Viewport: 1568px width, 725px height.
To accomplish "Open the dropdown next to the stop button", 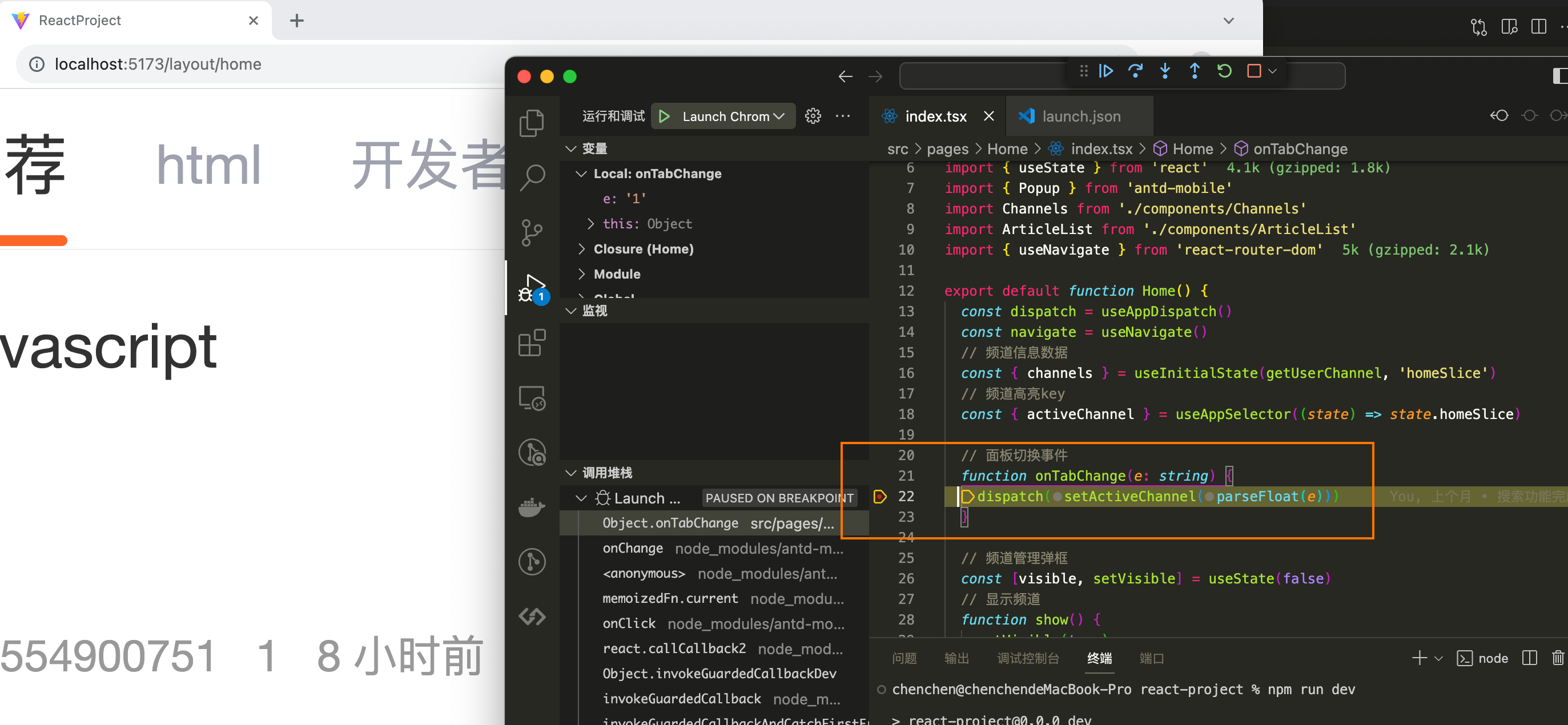I will [1272, 71].
